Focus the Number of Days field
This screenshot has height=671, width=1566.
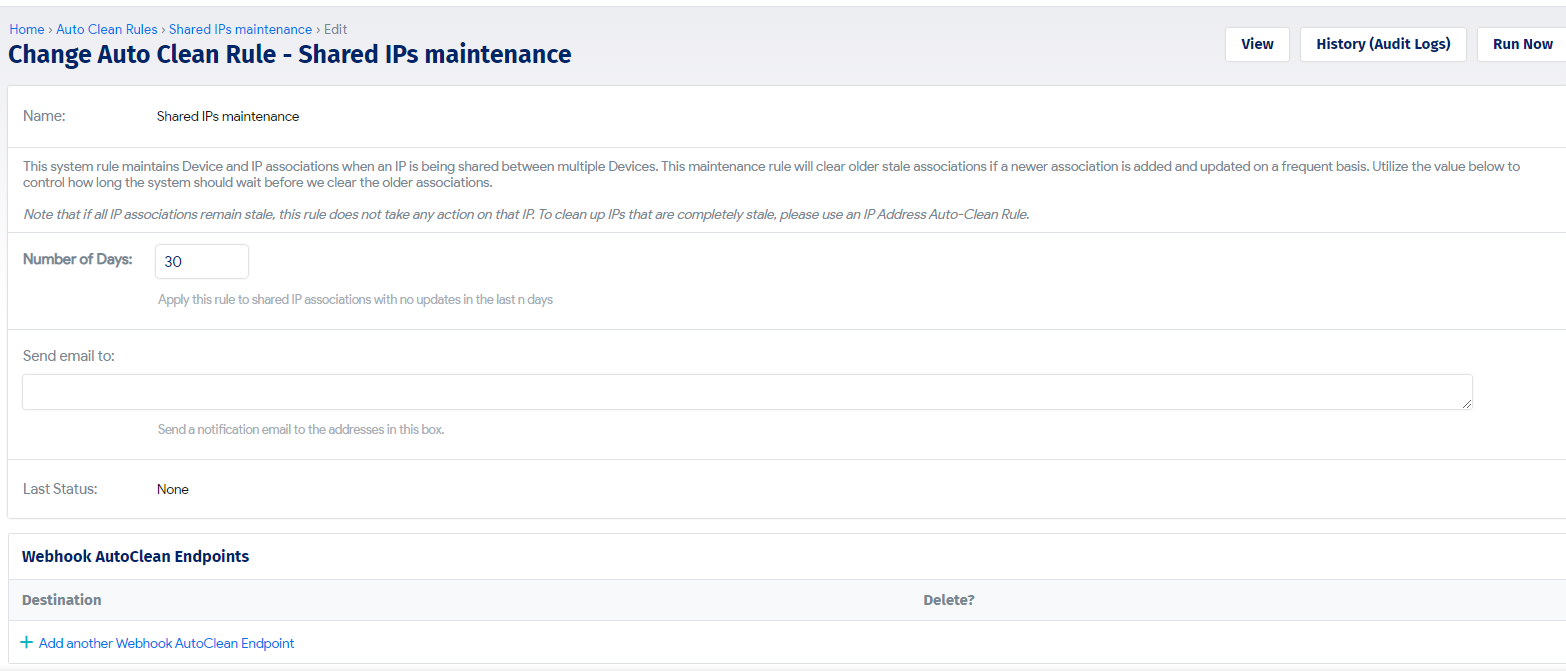tap(202, 261)
